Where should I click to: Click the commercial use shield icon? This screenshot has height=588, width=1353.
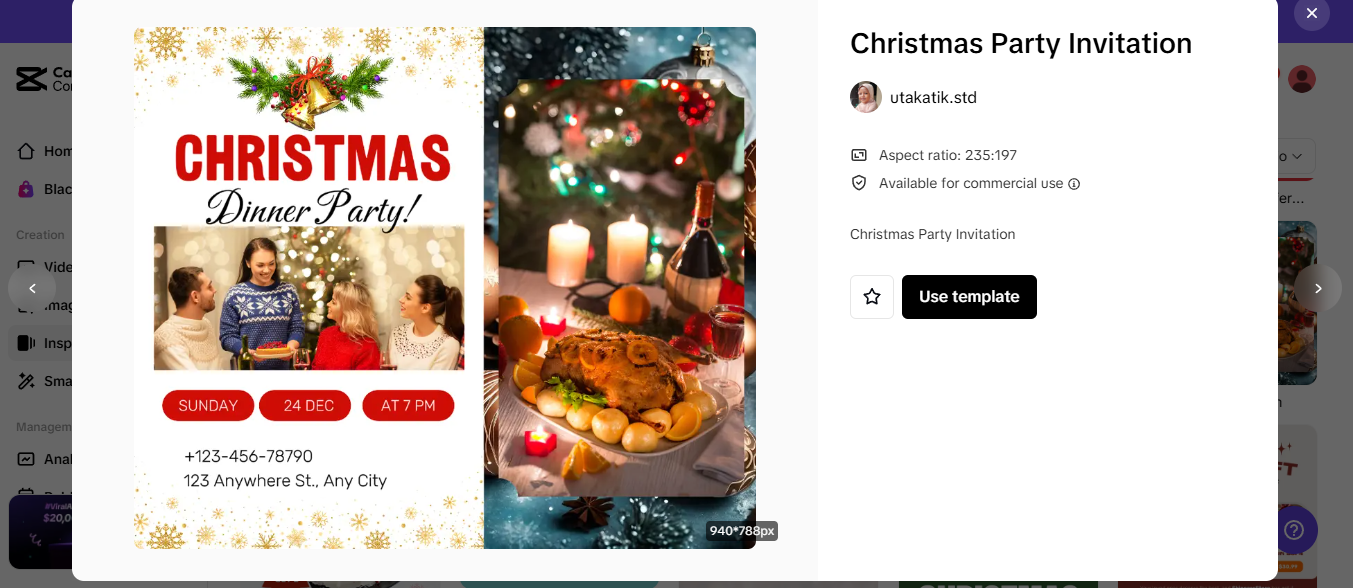click(859, 183)
